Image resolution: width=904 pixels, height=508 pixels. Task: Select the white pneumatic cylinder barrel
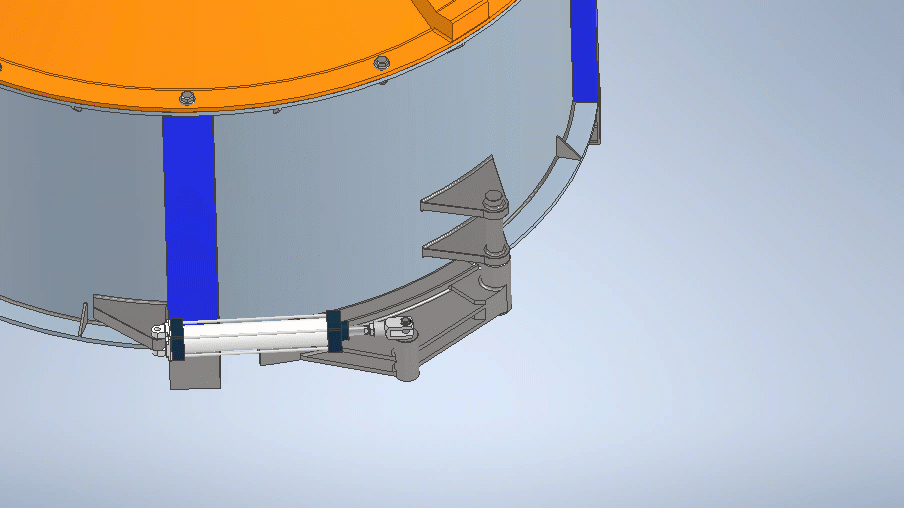tap(254, 334)
